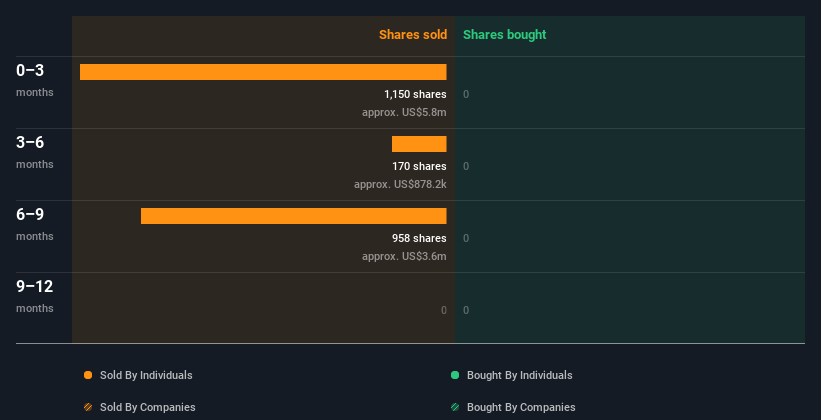The image size is (821, 420).
Task: Select the 6–9 months orange bar
Action: point(294,216)
